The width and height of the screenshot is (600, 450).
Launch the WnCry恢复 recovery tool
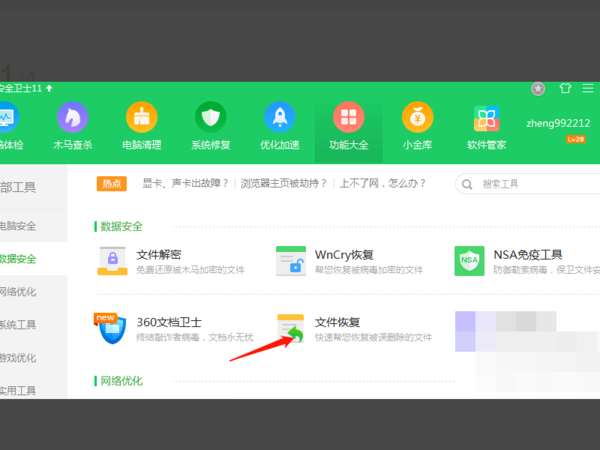click(291, 261)
